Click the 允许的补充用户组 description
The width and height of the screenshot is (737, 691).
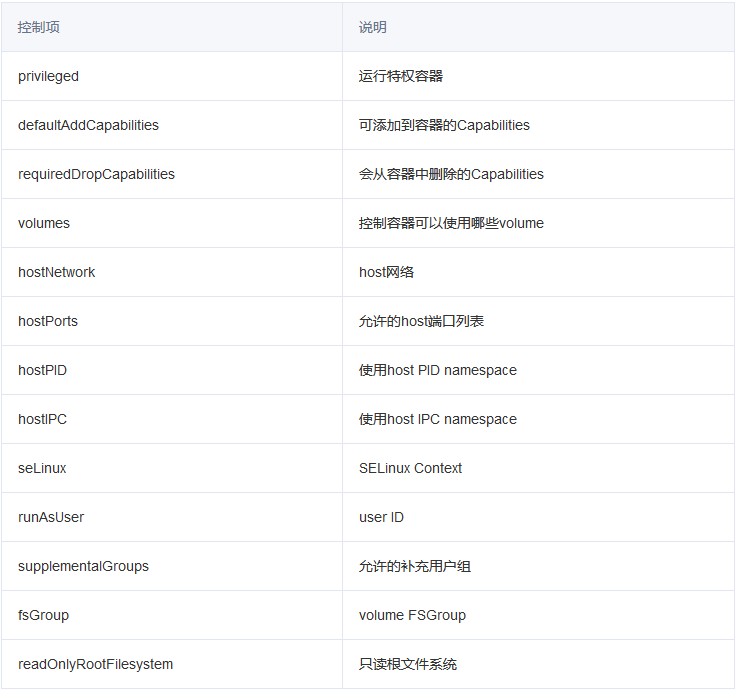point(415,566)
